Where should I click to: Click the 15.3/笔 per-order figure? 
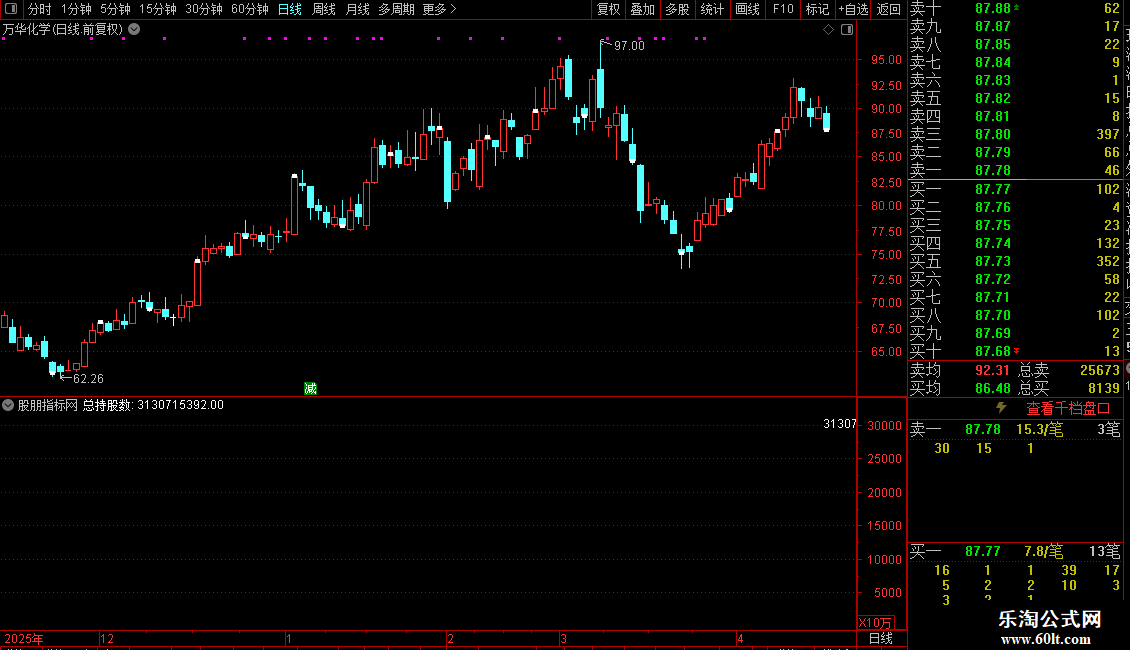1039,429
